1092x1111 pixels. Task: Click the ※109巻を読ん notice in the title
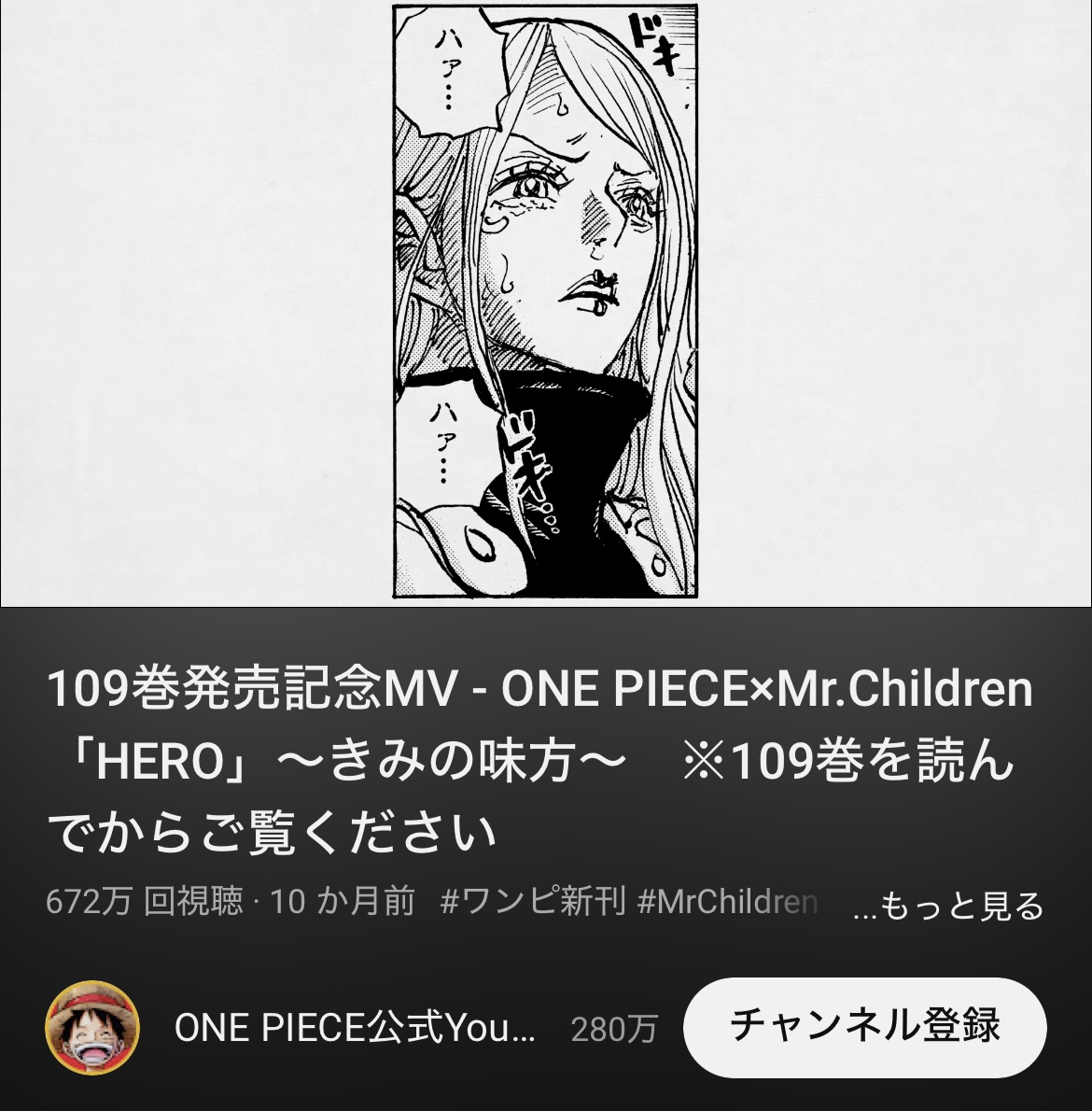point(847,761)
